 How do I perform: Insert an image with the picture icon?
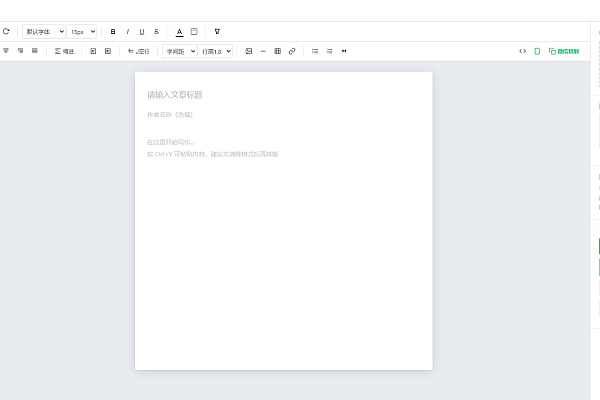tap(249, 51)
